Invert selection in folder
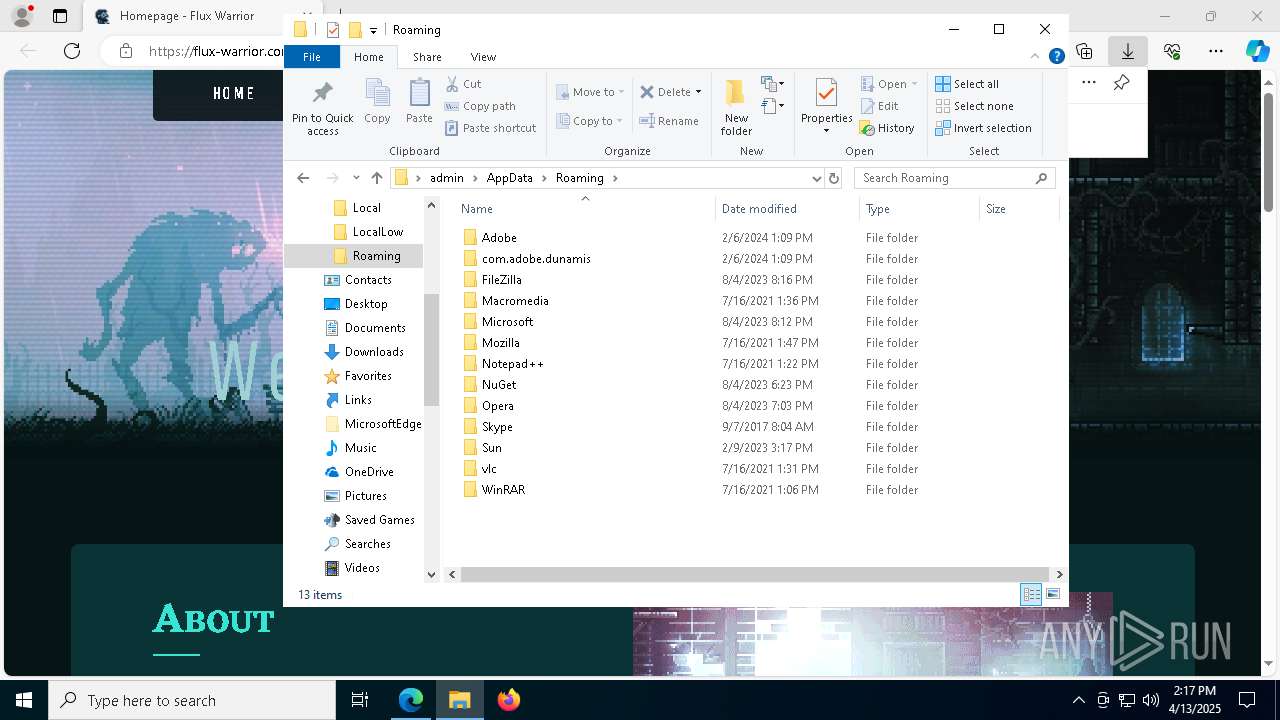Image resolution: width=1280 pixels, height=720 pixels. point(983,128)
